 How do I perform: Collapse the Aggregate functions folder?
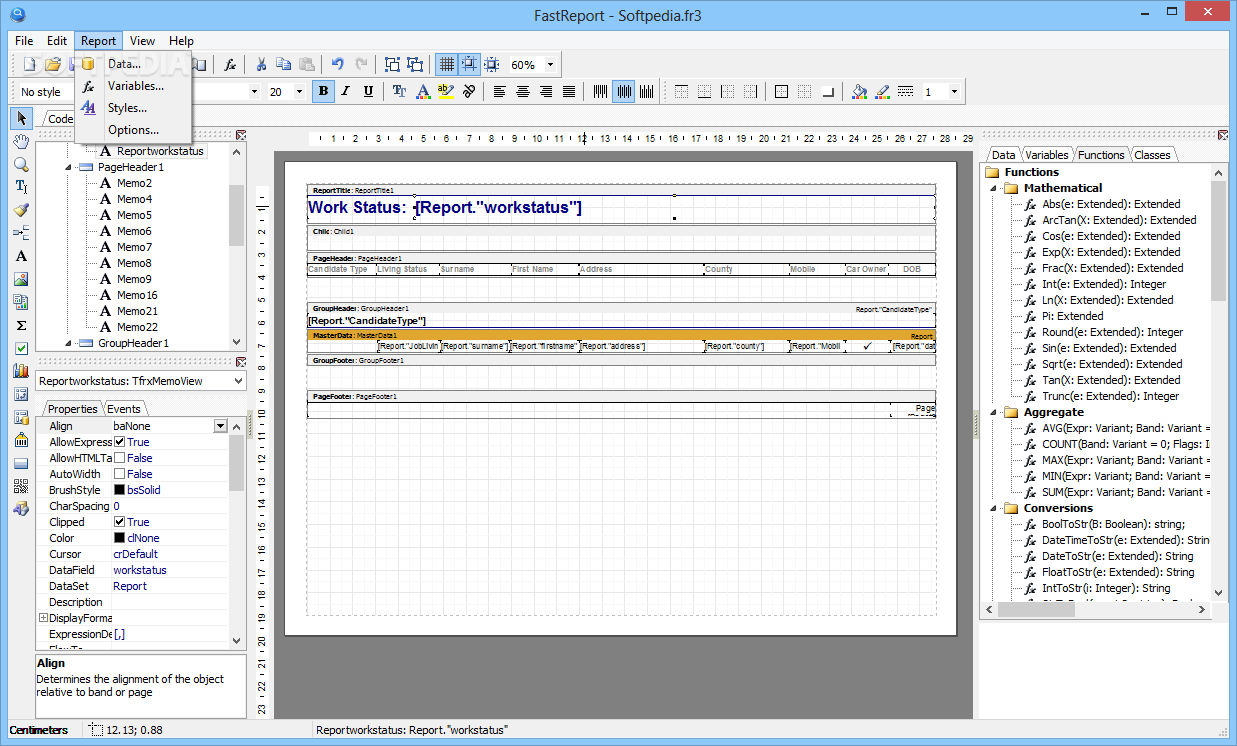click(x=992, y=412)
